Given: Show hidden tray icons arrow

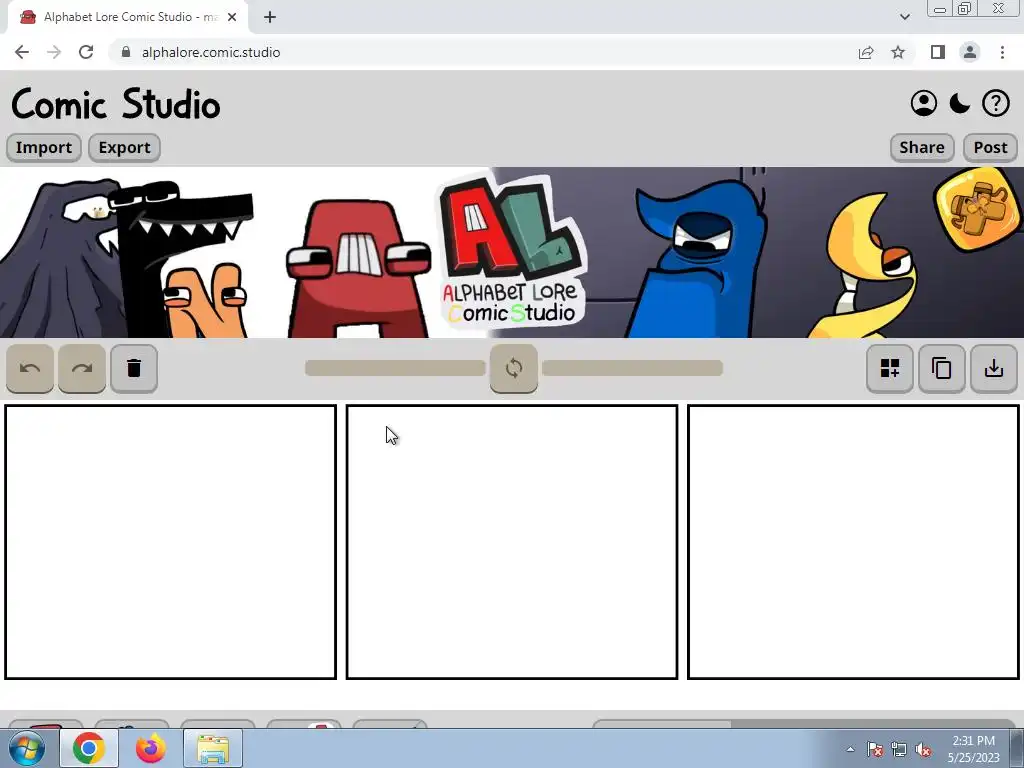Looking at the screenshot, I should point(850,749).
